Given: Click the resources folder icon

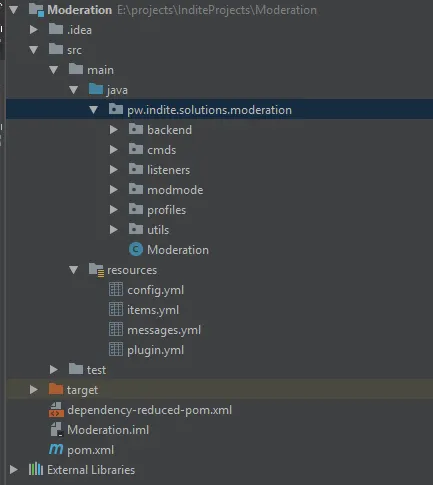Looking at the screenshot, I should coord(96,270).
